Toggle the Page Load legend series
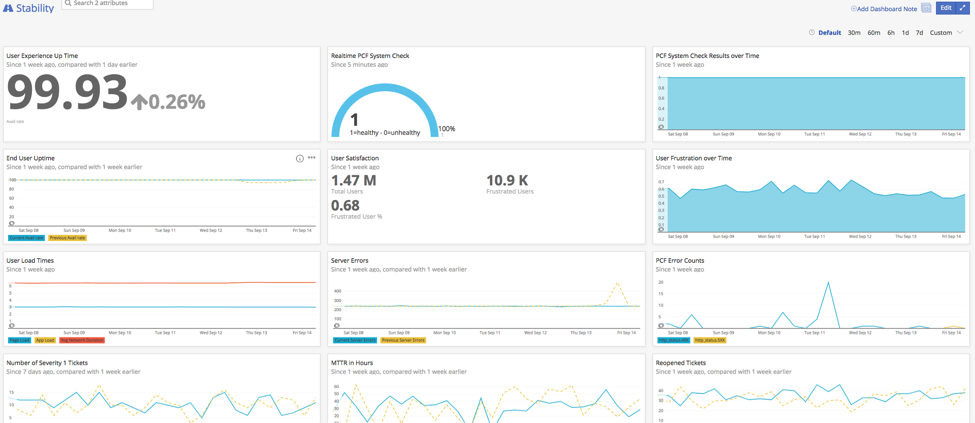 [x=20, y=340]
